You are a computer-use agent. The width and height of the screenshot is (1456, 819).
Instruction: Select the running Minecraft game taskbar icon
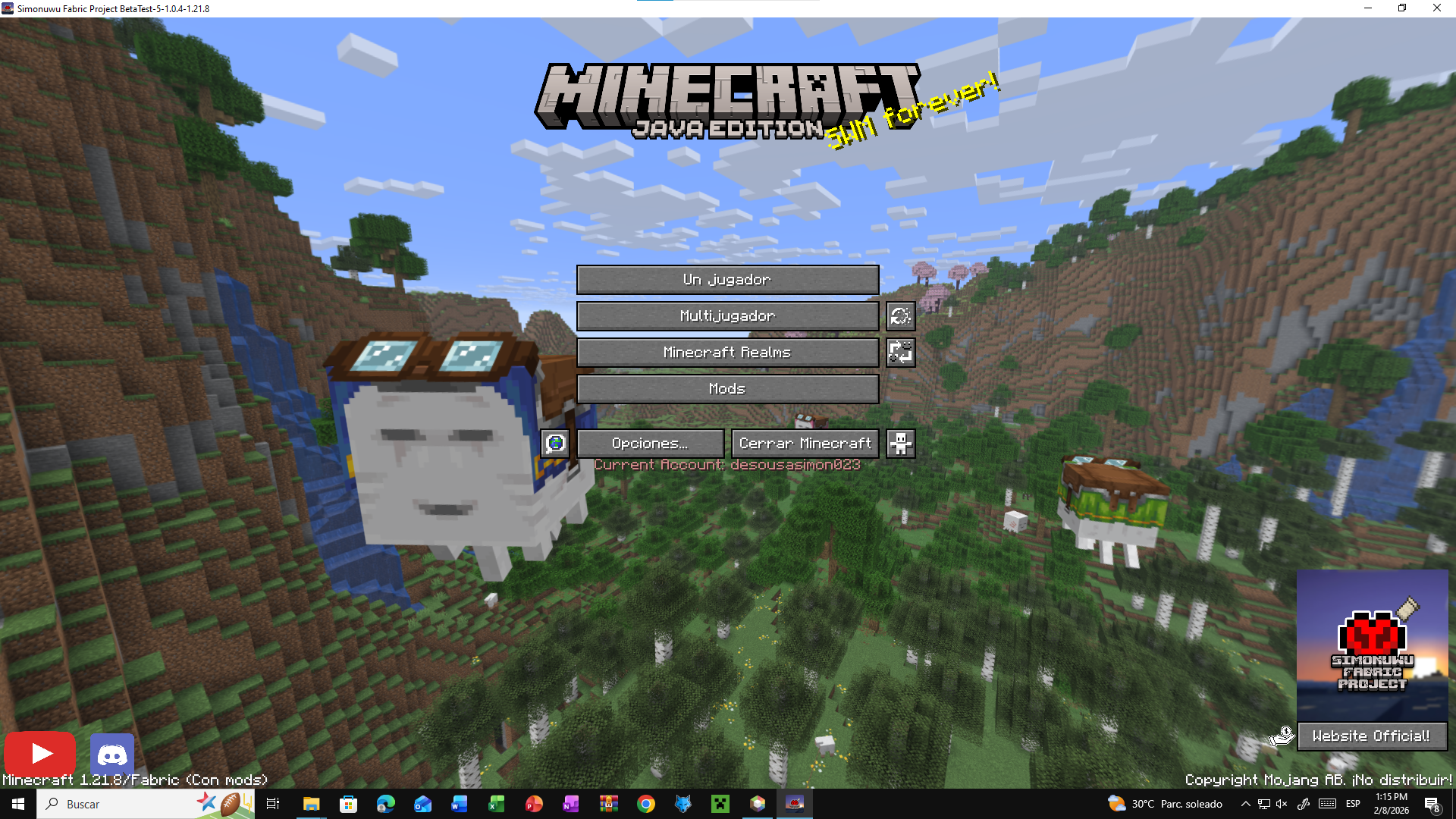tap(795, 804)
